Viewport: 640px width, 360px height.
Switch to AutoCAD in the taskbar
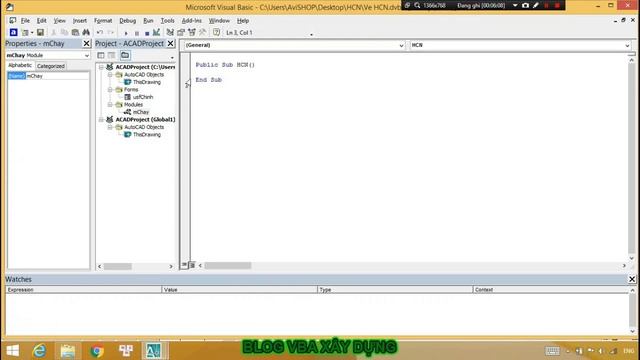pos(154,351)
